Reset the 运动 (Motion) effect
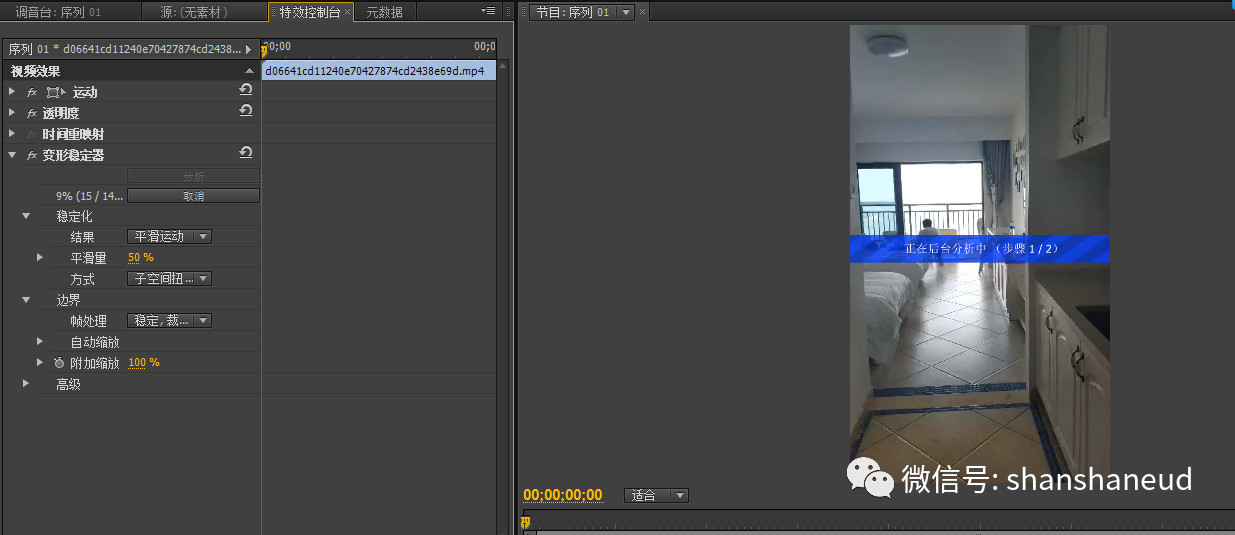 [245, 90]
